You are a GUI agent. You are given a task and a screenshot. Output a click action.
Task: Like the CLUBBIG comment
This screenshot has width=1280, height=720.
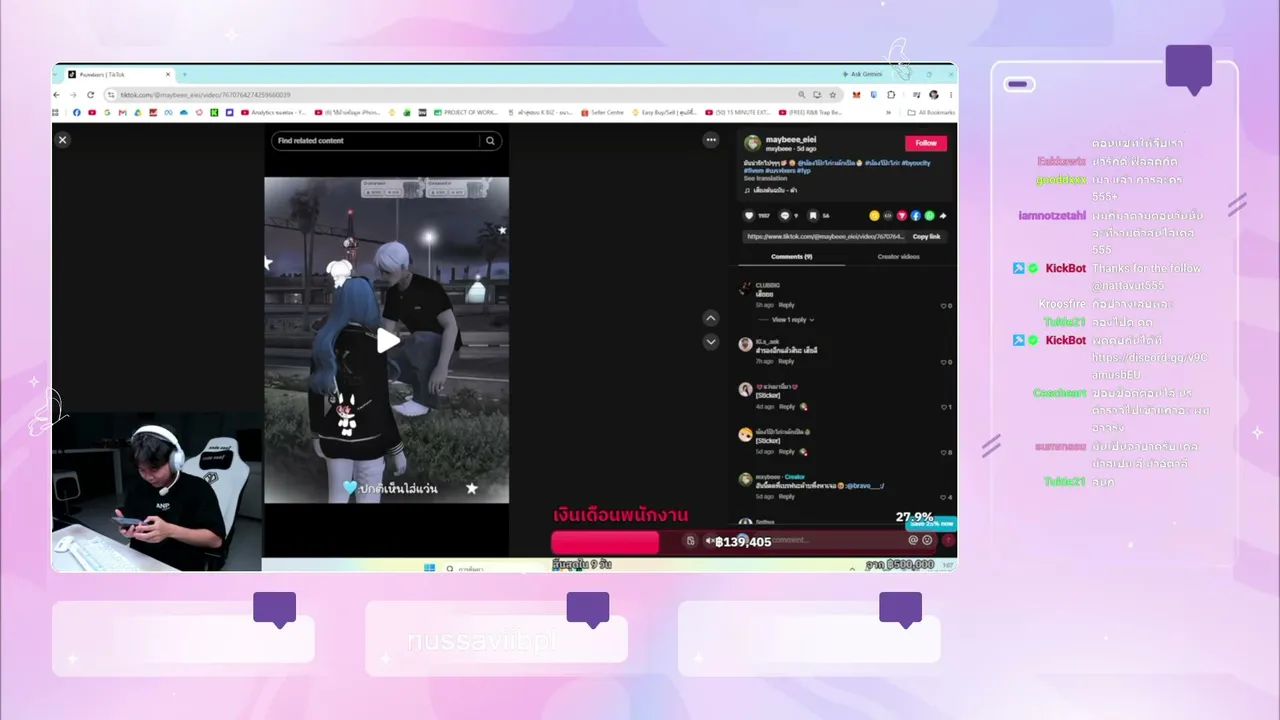click(x=943, y=305)
